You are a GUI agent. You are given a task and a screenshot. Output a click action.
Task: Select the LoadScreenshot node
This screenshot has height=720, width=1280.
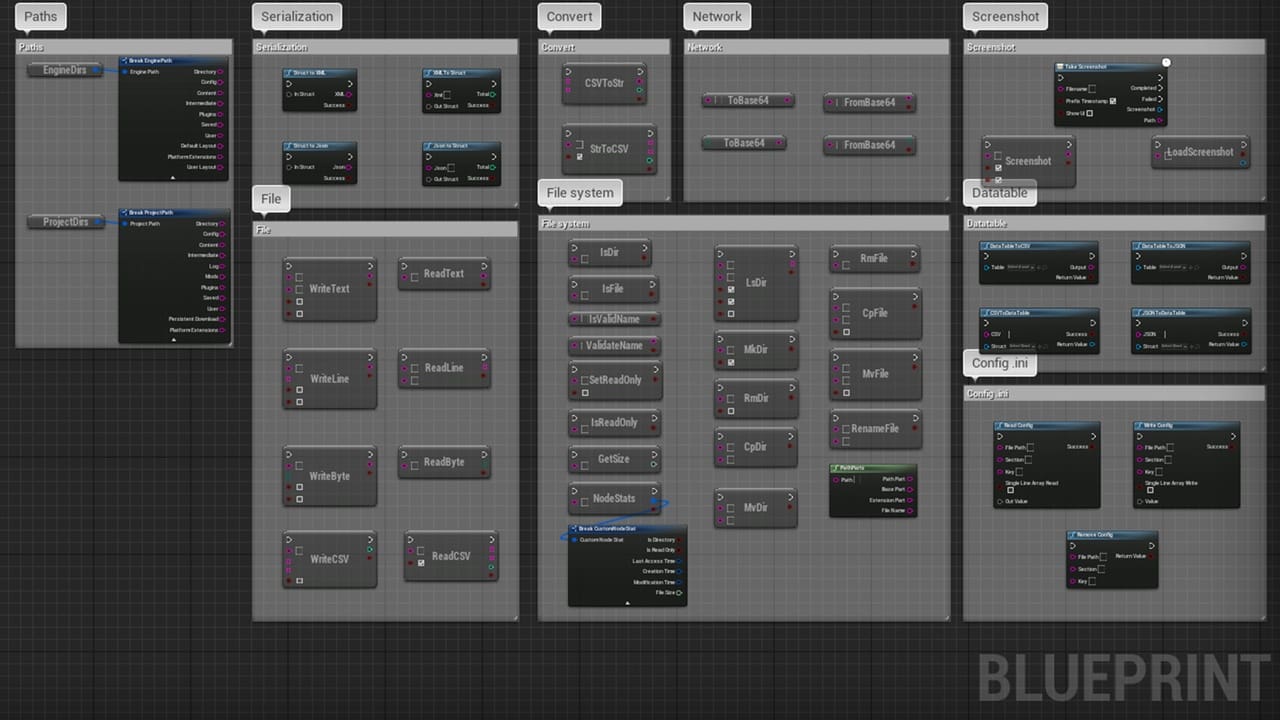point(1200,152)
